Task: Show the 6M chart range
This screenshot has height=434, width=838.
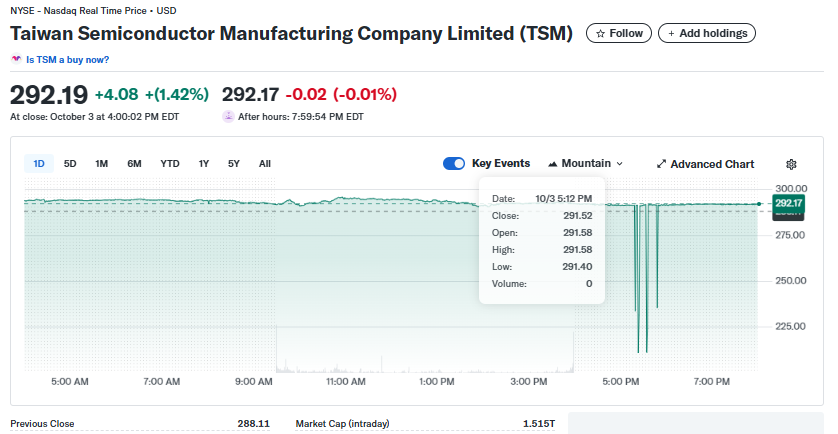Action: click(134, 164)
